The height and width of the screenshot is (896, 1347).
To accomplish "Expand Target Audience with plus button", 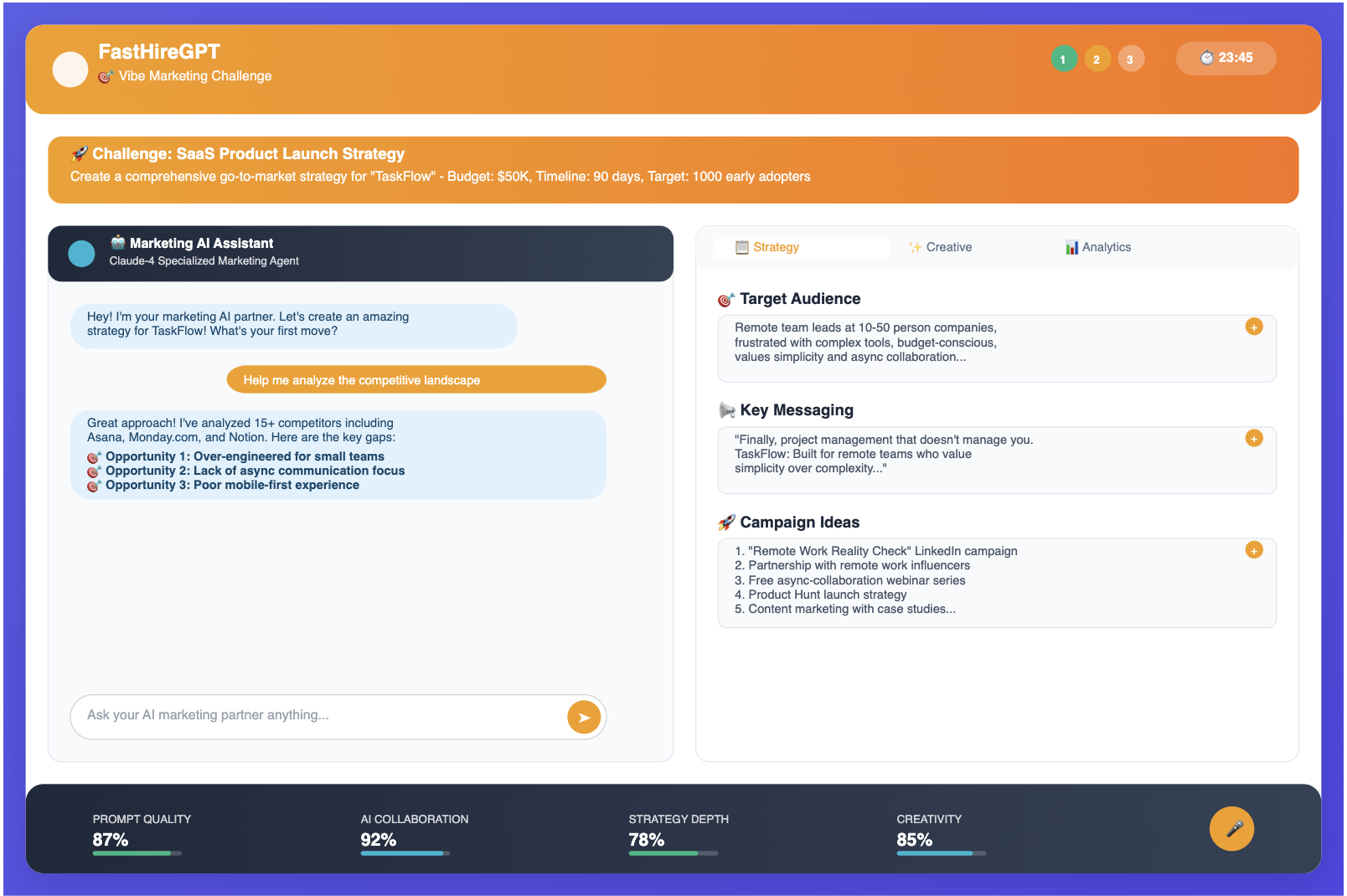I will (x=1253, y=327).
